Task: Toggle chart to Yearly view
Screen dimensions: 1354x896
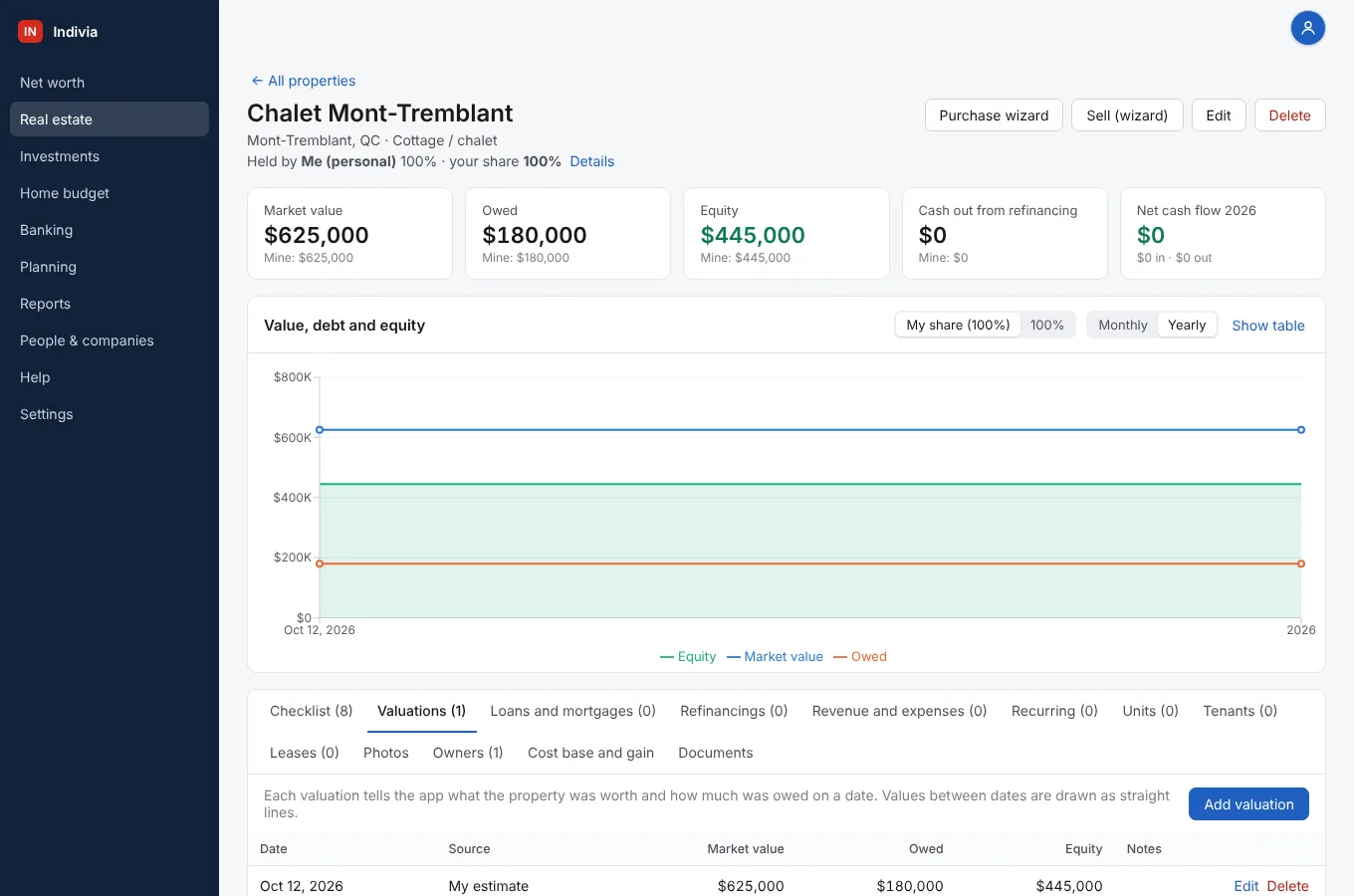Action: point(1187,325)
